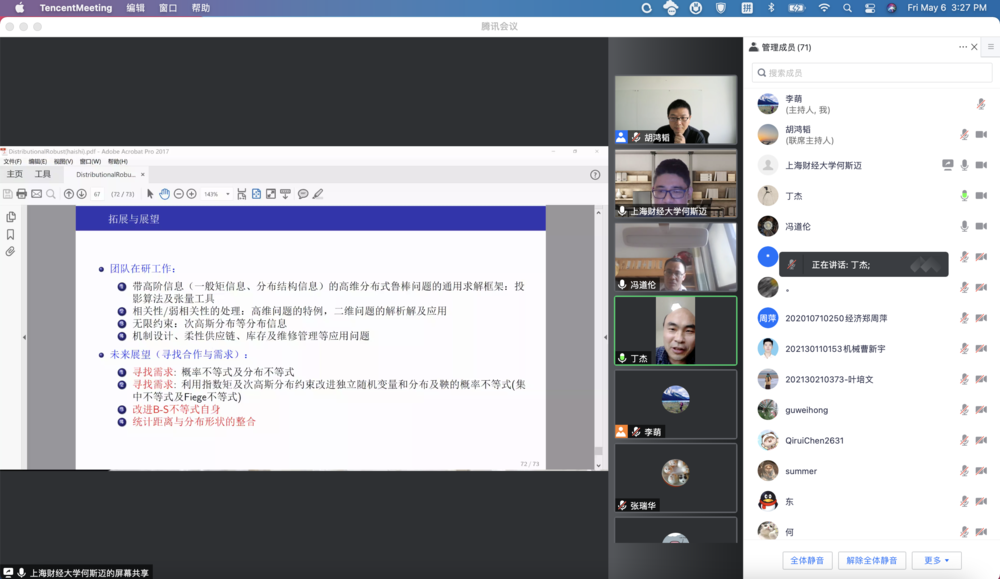This screenshot has width=1000, height=579.
Task: Click the Zoom Out magnifier icon
Action: pos(179,192)
